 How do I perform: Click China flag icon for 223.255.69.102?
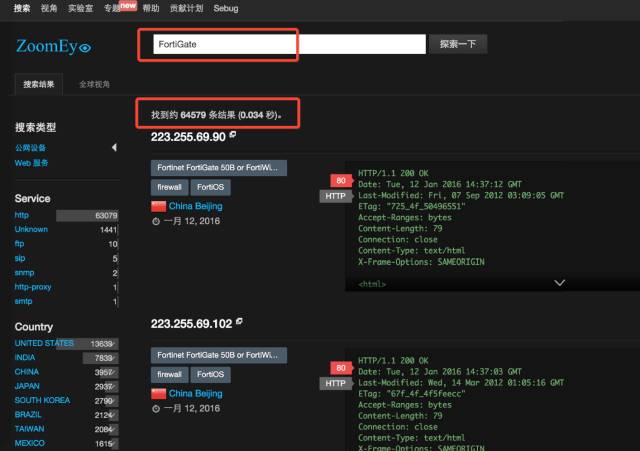click(158, 394)
